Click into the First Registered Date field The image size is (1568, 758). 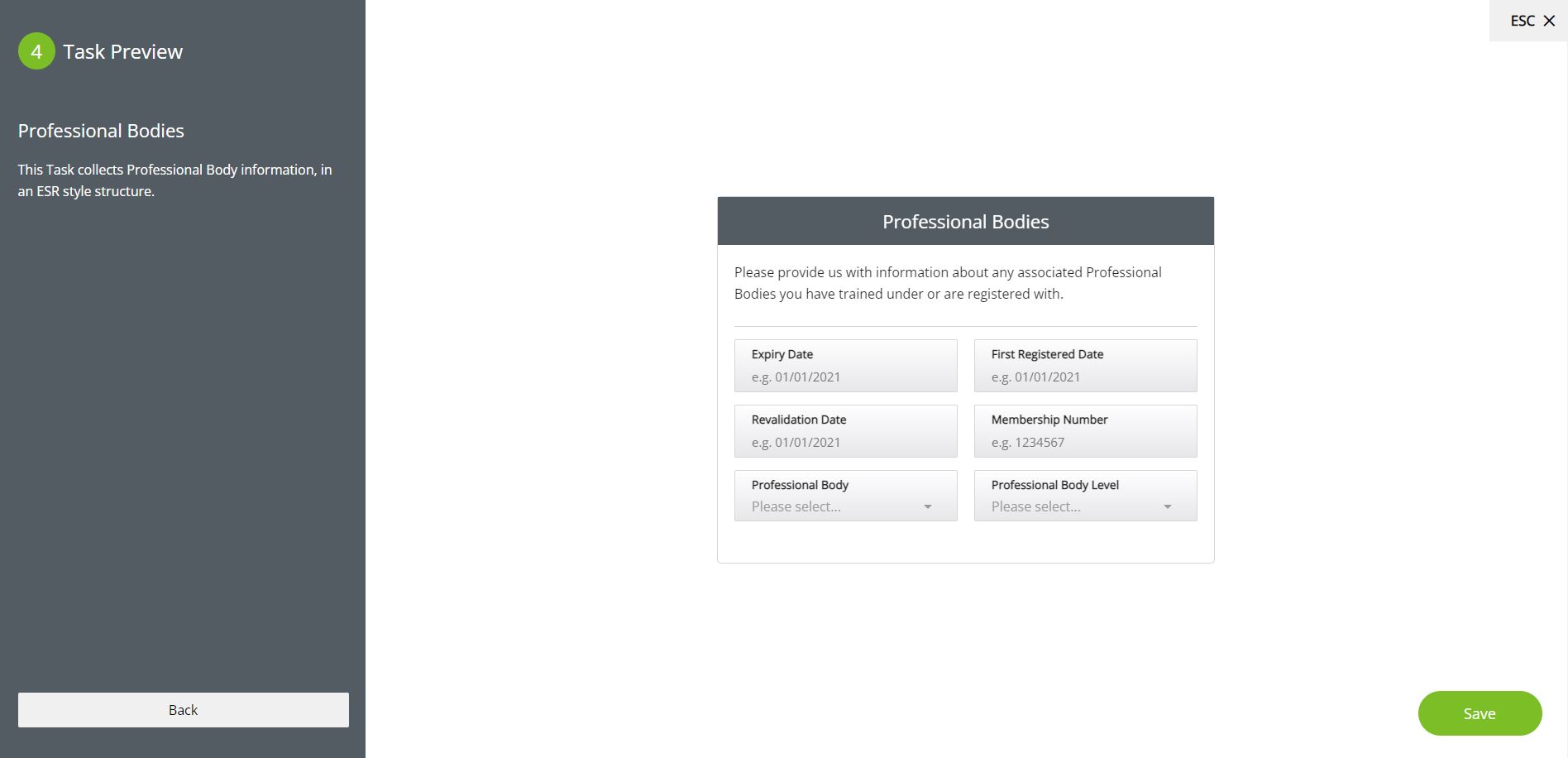(x=1085, y=377)
